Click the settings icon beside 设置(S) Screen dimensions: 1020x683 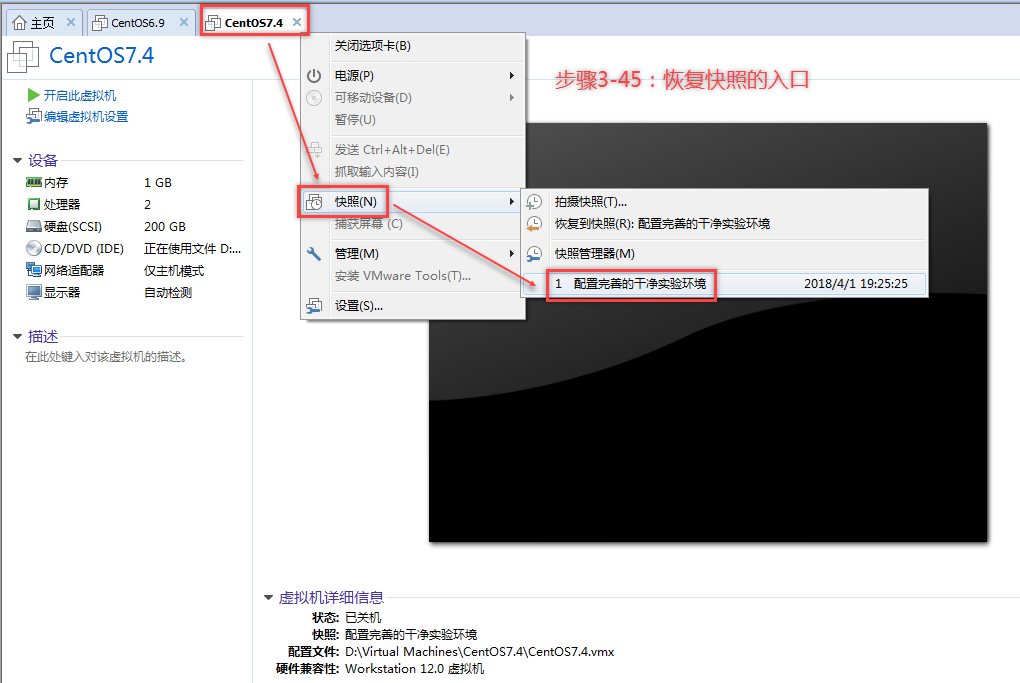click(x=314, y=305)
